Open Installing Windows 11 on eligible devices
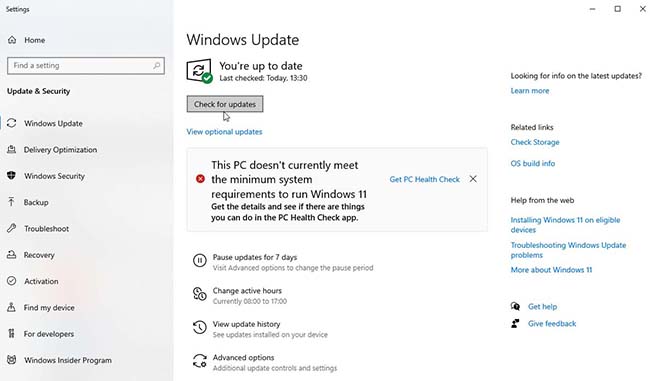 point(565,225)
